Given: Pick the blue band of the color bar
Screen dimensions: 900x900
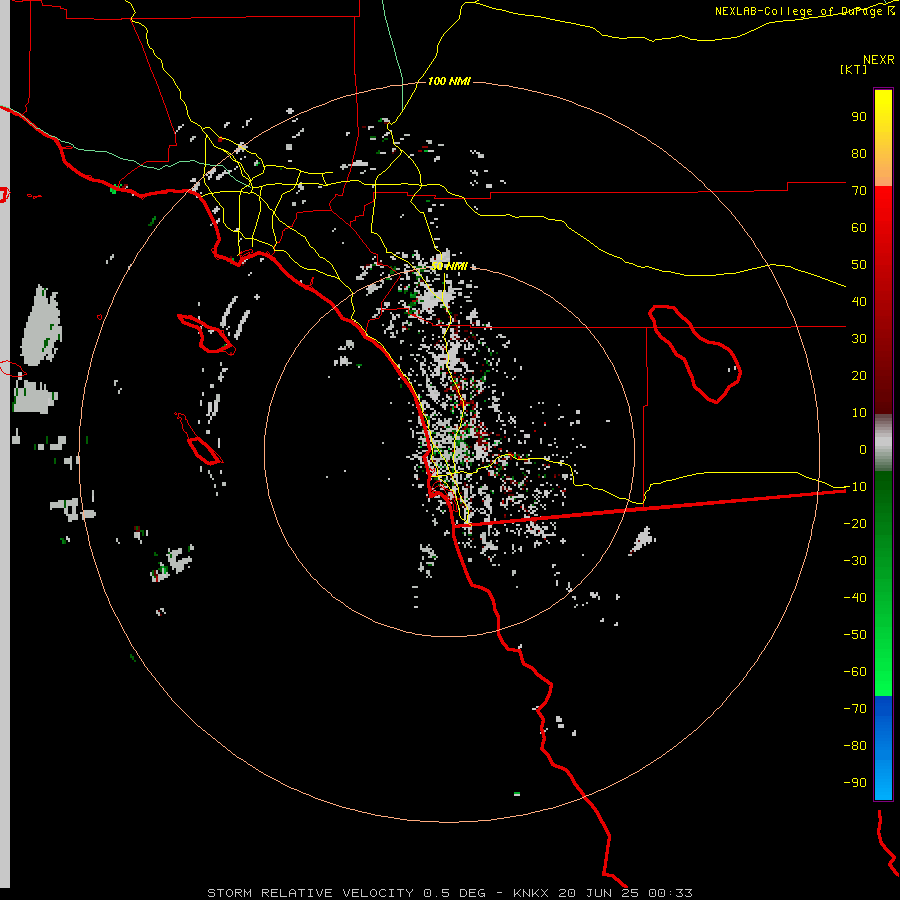Looking at the screenshot, I should coord(883,748).
